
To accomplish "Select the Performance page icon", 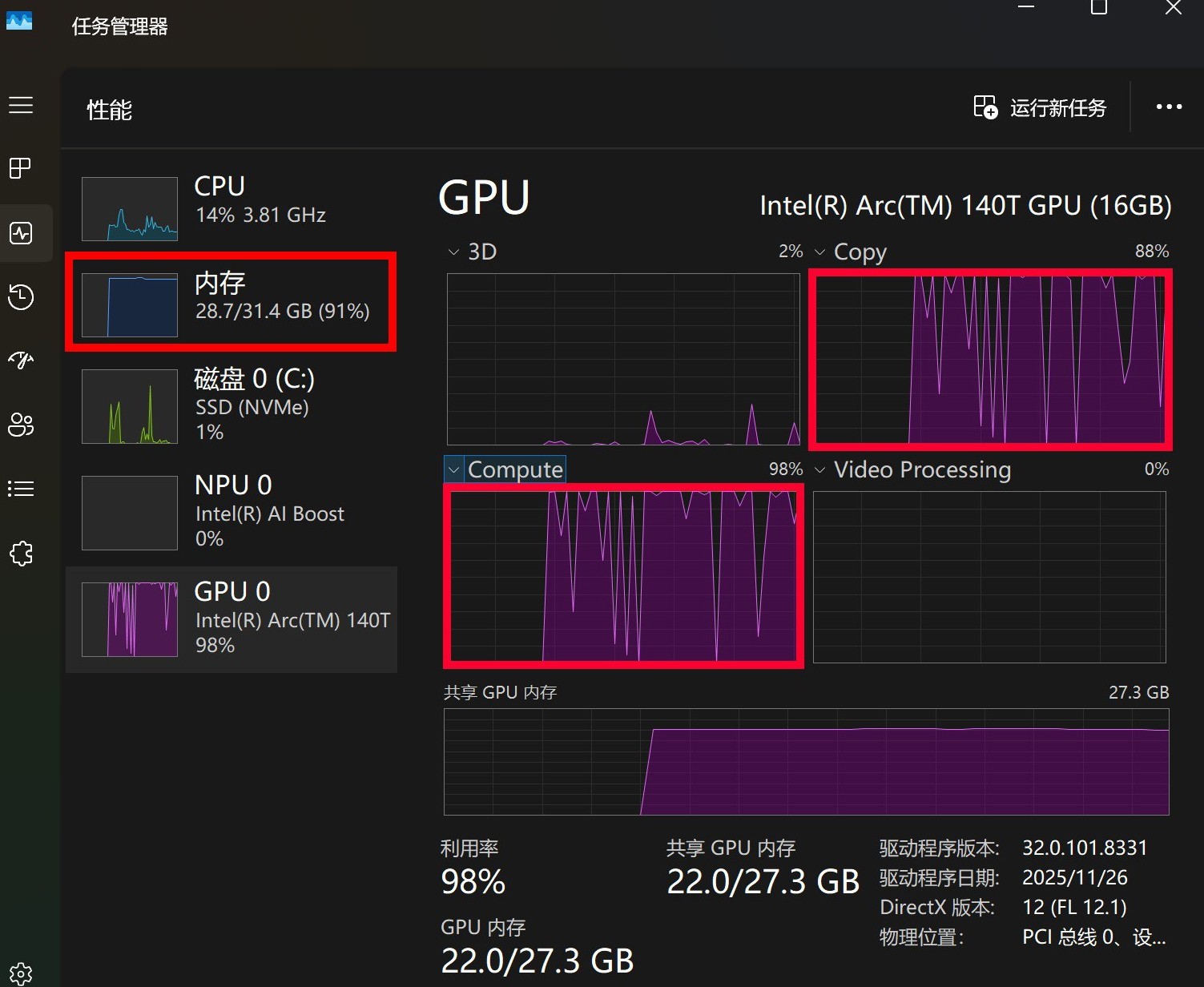I will pos(21,233).
